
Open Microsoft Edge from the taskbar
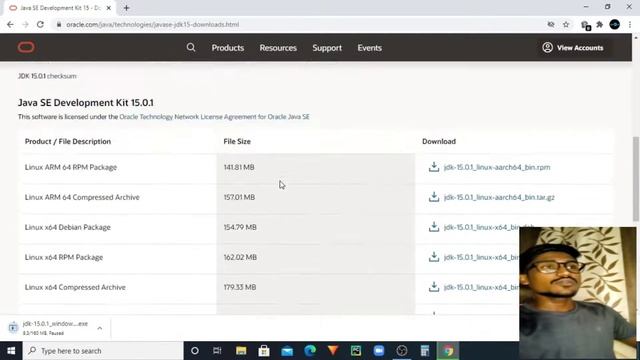click(x=310, y=351)
